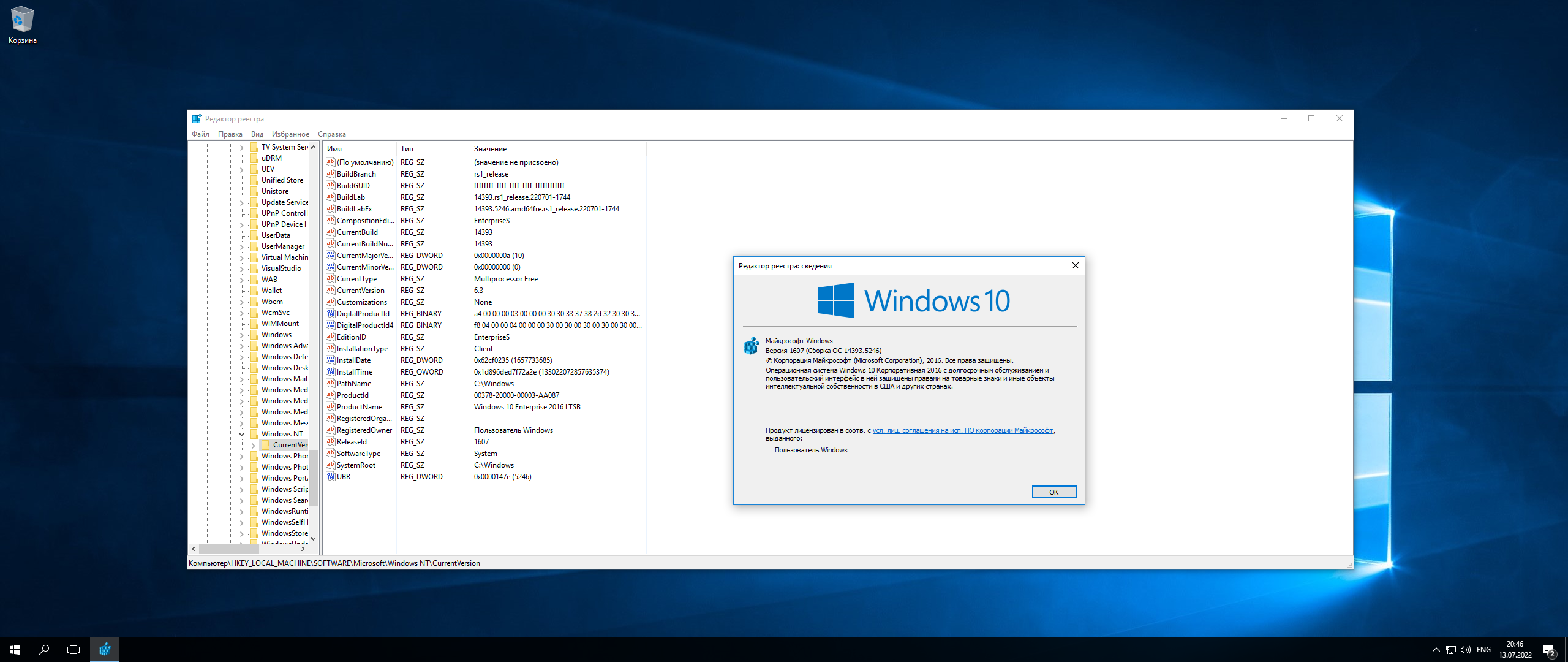Viewport: 1568px width, 662px height.
Task: Click the Wallet folder icon in tree
Action: [x=254, y=291]
